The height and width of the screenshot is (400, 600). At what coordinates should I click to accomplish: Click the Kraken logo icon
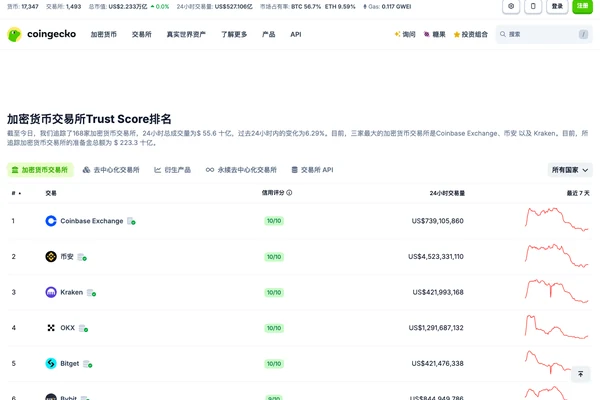(x=51, y=292)
